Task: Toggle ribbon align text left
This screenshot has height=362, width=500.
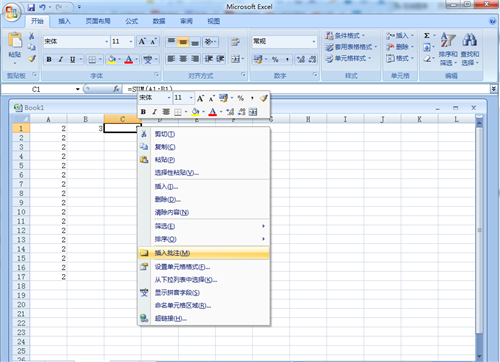Action: (x=171, y=59)
